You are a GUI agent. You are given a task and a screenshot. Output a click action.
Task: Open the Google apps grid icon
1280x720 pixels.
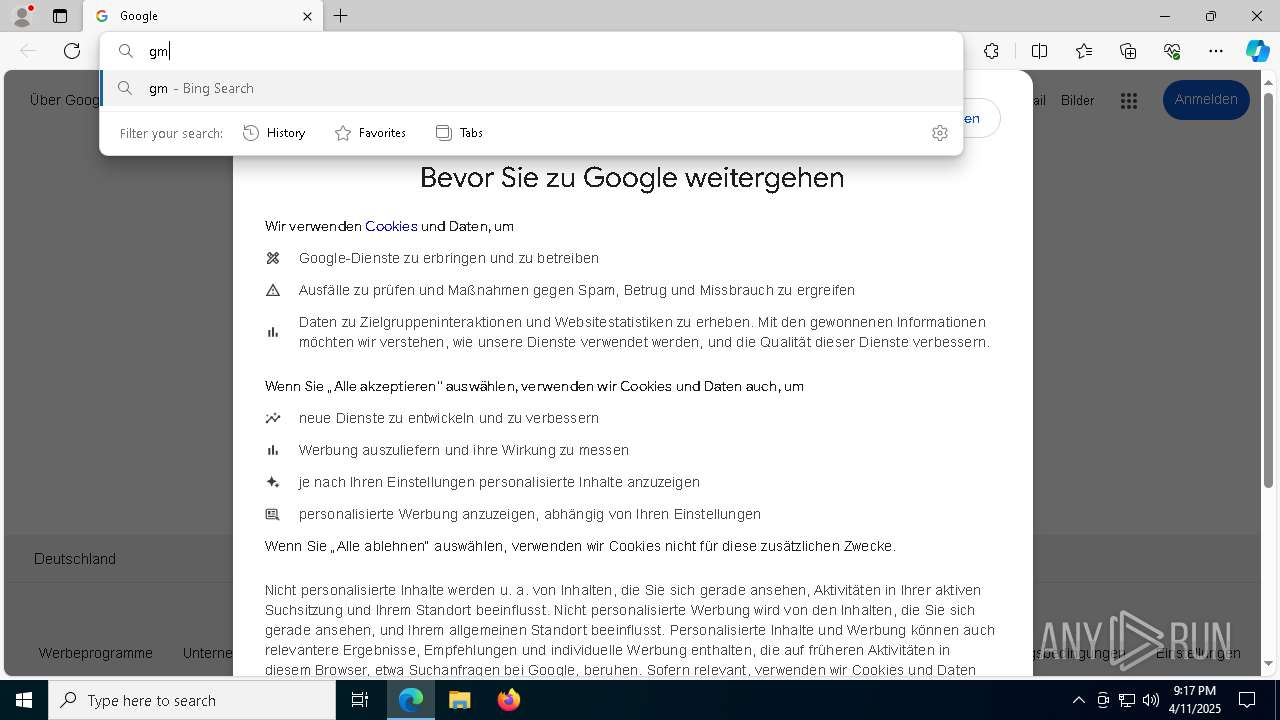click(1129, 100)
